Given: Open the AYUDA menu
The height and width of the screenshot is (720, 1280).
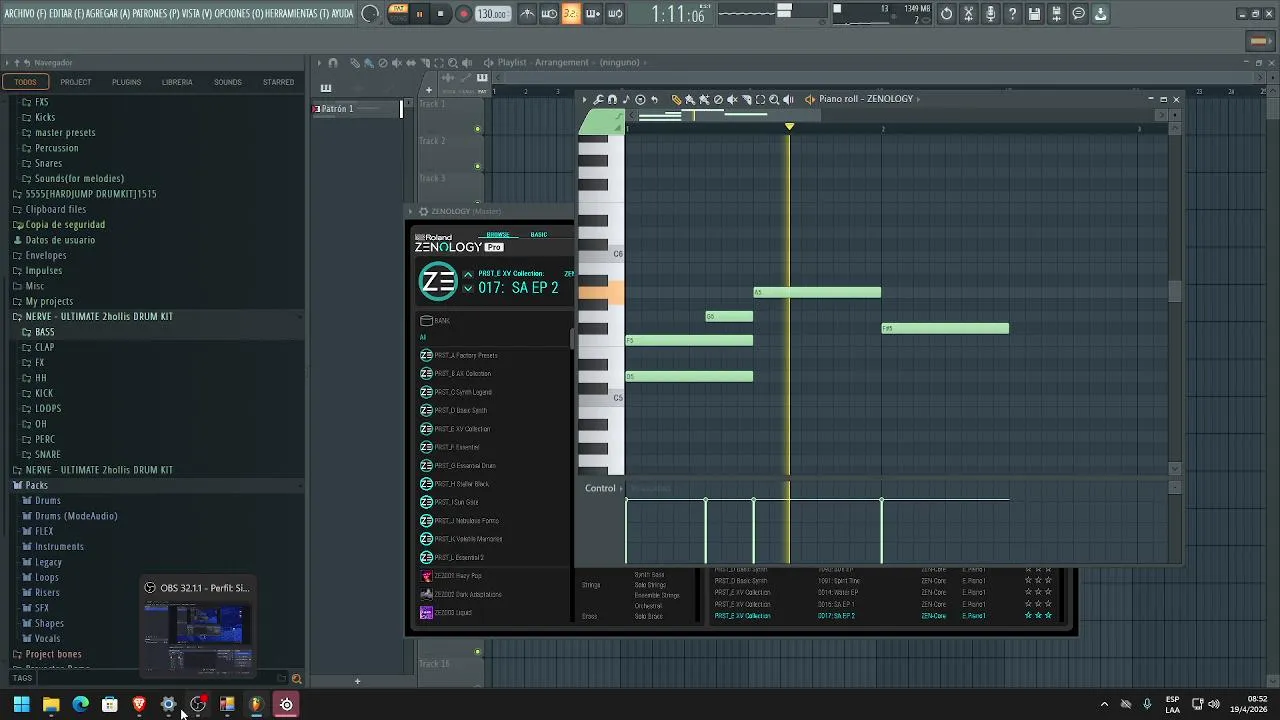Looking at the screenshot, I should pyautogui.click(x=342, y=14).
